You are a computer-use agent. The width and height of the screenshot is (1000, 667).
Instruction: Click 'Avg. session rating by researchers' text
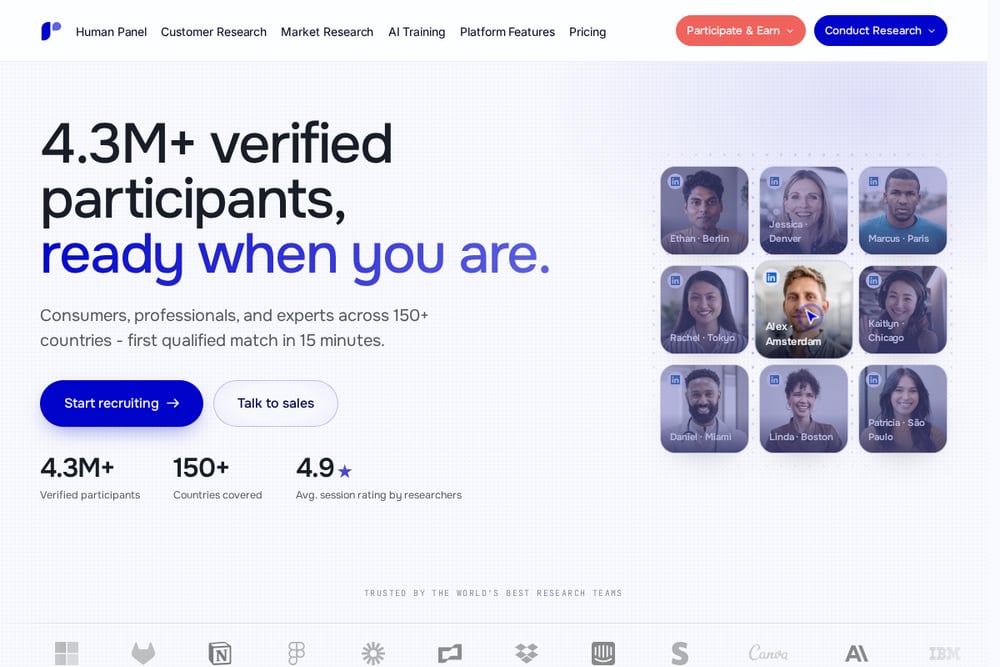379,495
